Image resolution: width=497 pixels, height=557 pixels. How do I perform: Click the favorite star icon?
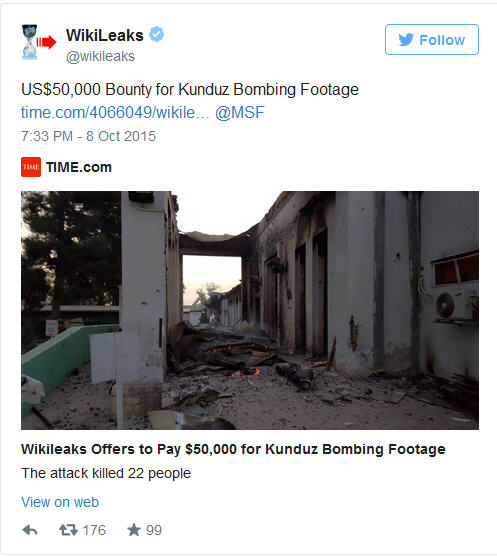click(x=134, y=530)
